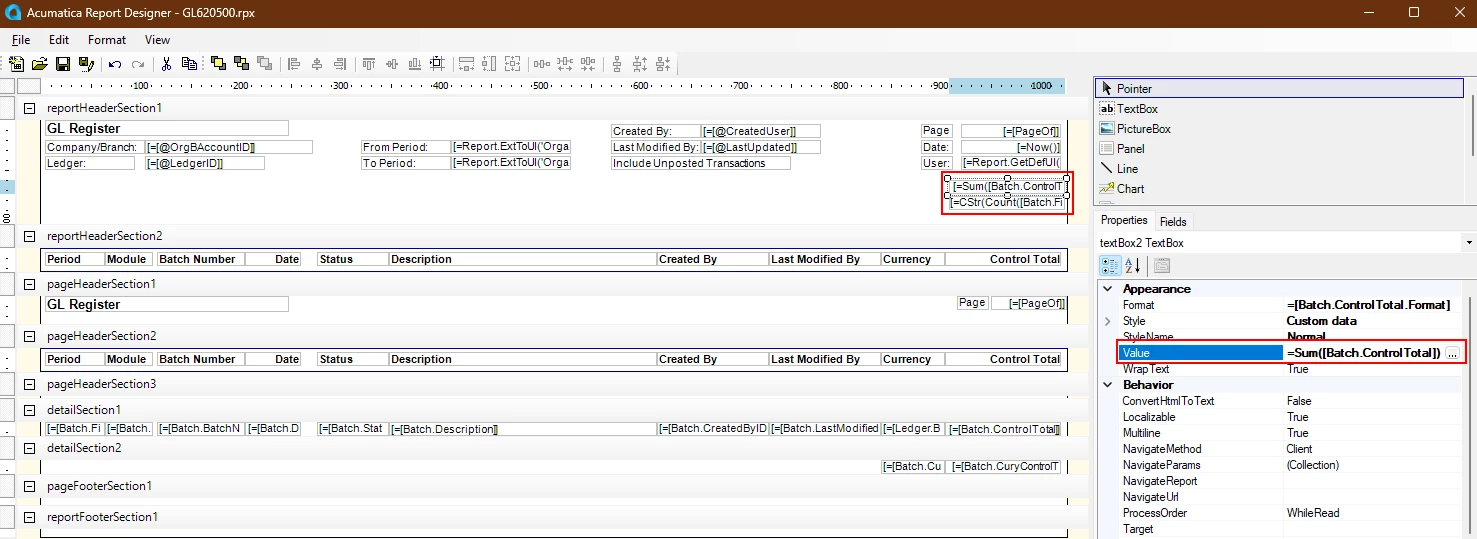Open the Format menu
The image size is (1477, 539).
tap(106, 40)
